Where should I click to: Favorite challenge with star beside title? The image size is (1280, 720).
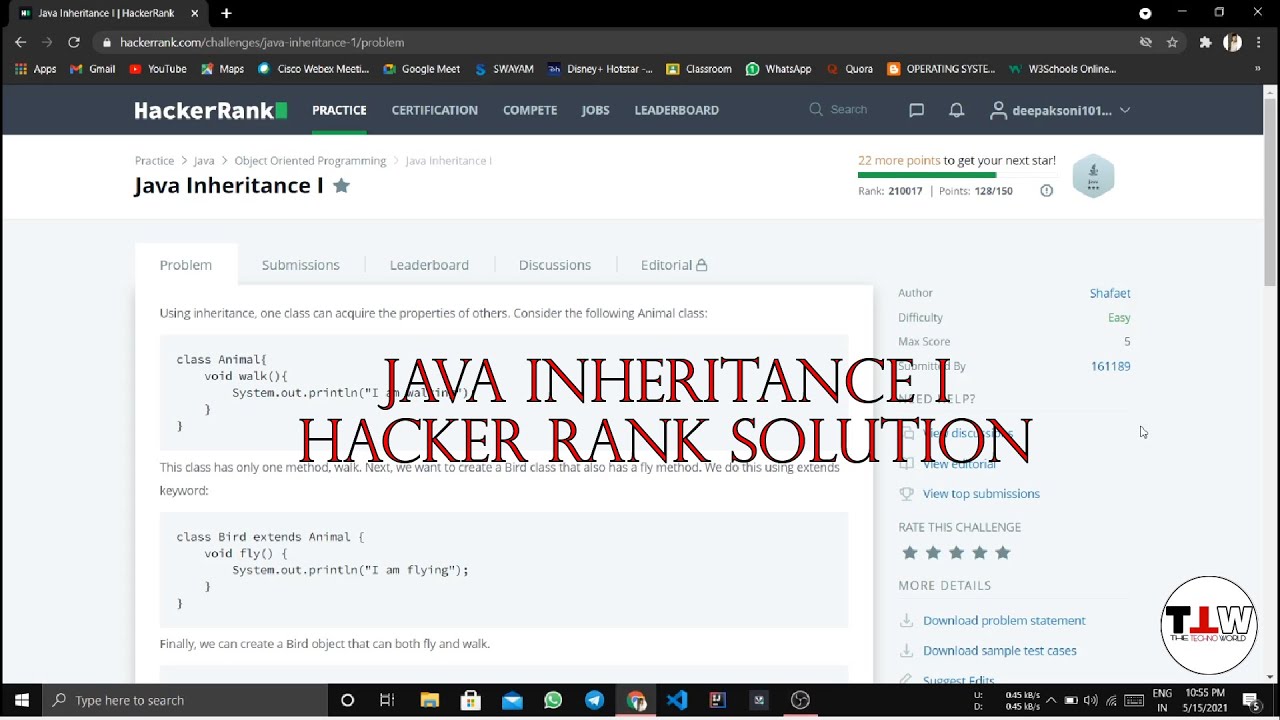pos(341,185)
